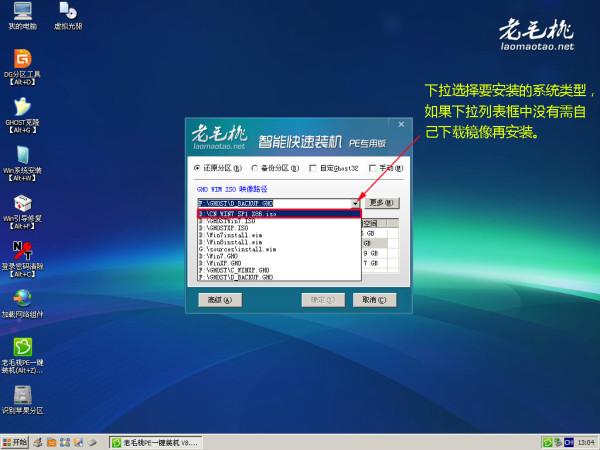Viewport: 600px width, 450px height.
Task: Click the orange folder quick-launch icon
Action: 51,443
